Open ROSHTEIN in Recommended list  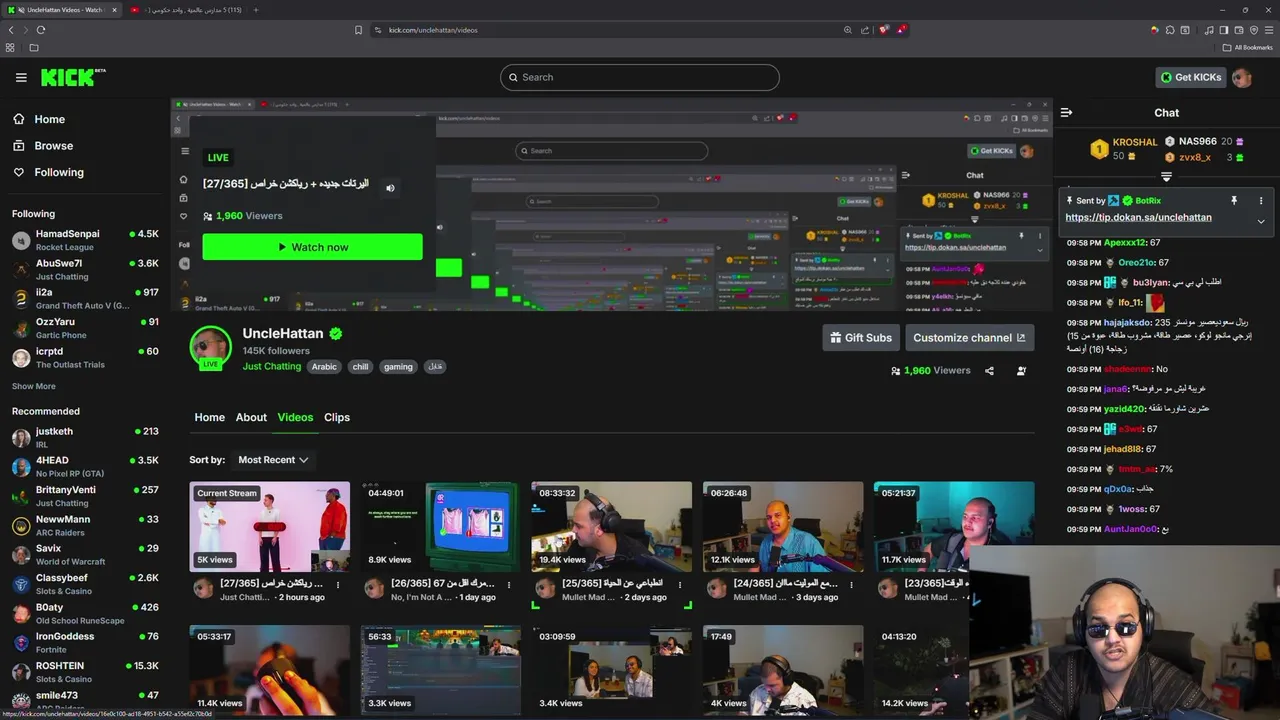point(85,672)
